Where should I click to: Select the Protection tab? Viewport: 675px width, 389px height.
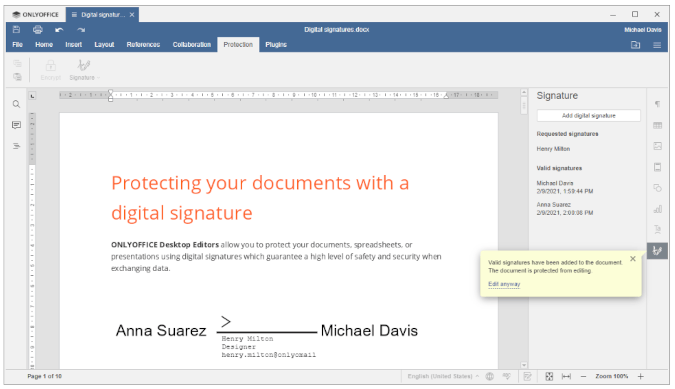coord(238,44)
